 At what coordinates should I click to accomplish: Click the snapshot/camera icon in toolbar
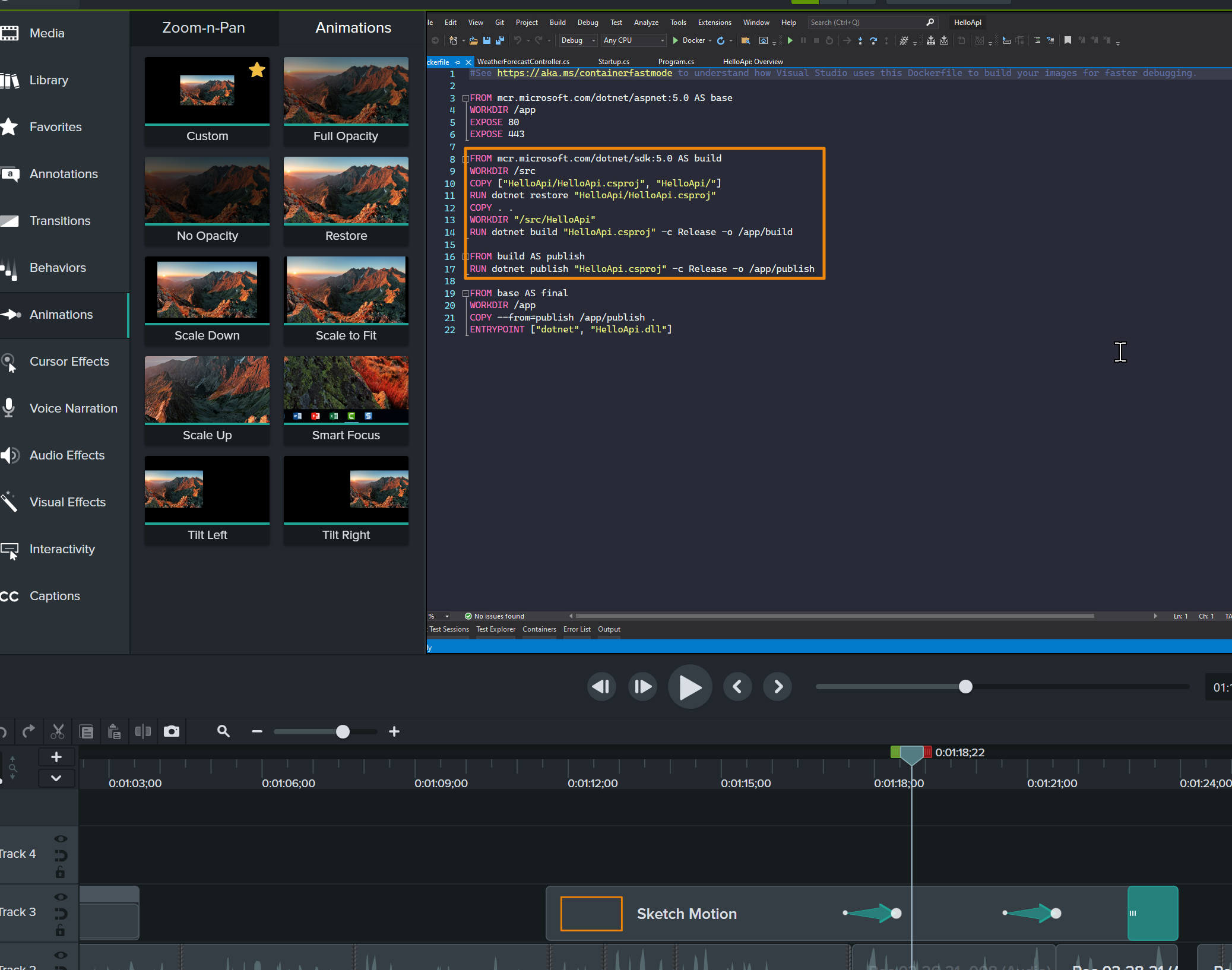click(172, 730)
